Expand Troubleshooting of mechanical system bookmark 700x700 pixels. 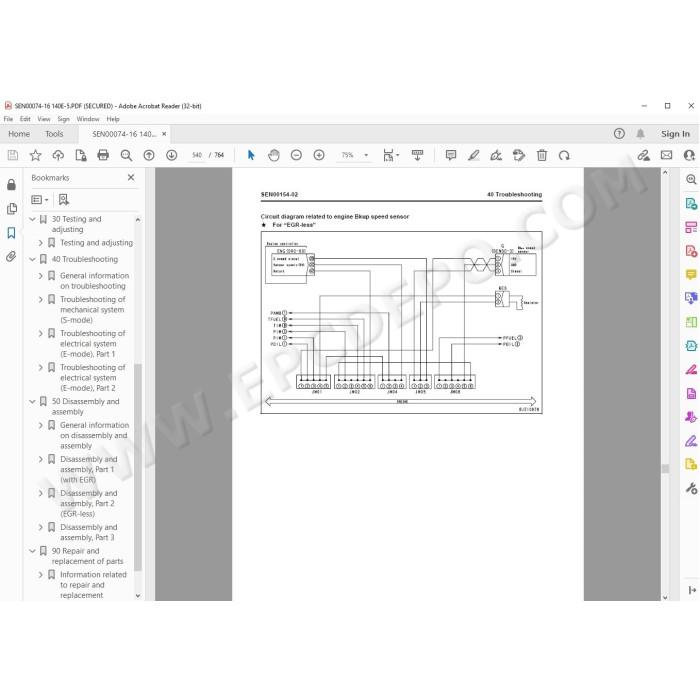click(x=41, y=300)
